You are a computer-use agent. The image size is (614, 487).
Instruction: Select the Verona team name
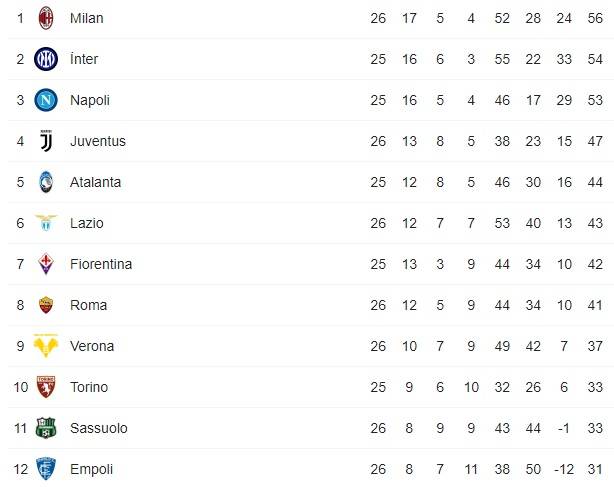pyautogui.click(x=92, y=346)
